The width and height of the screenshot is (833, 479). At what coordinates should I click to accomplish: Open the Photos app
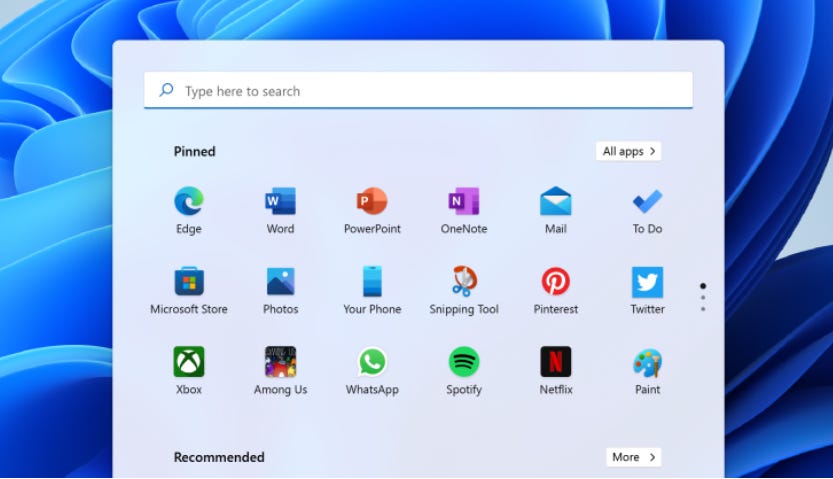(280, 290)
